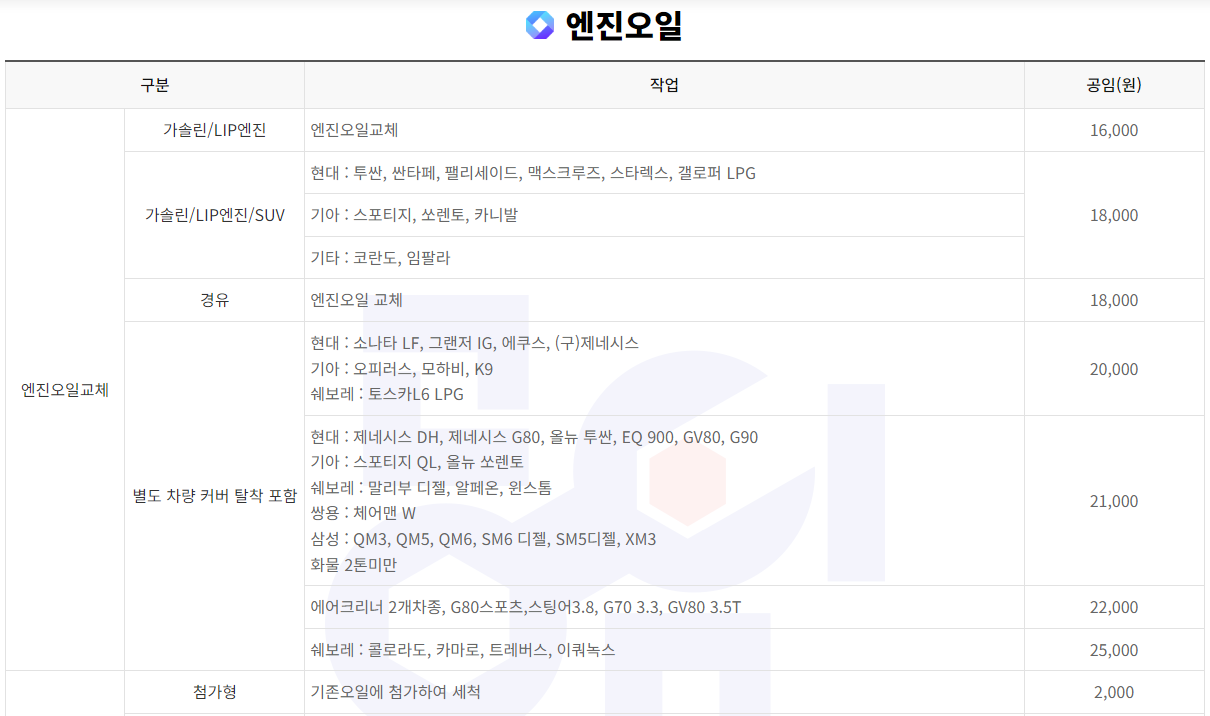Click the 경유 category cell
Image resolution: width=1210 pixels, height=716 pixels.
point(215,300)
